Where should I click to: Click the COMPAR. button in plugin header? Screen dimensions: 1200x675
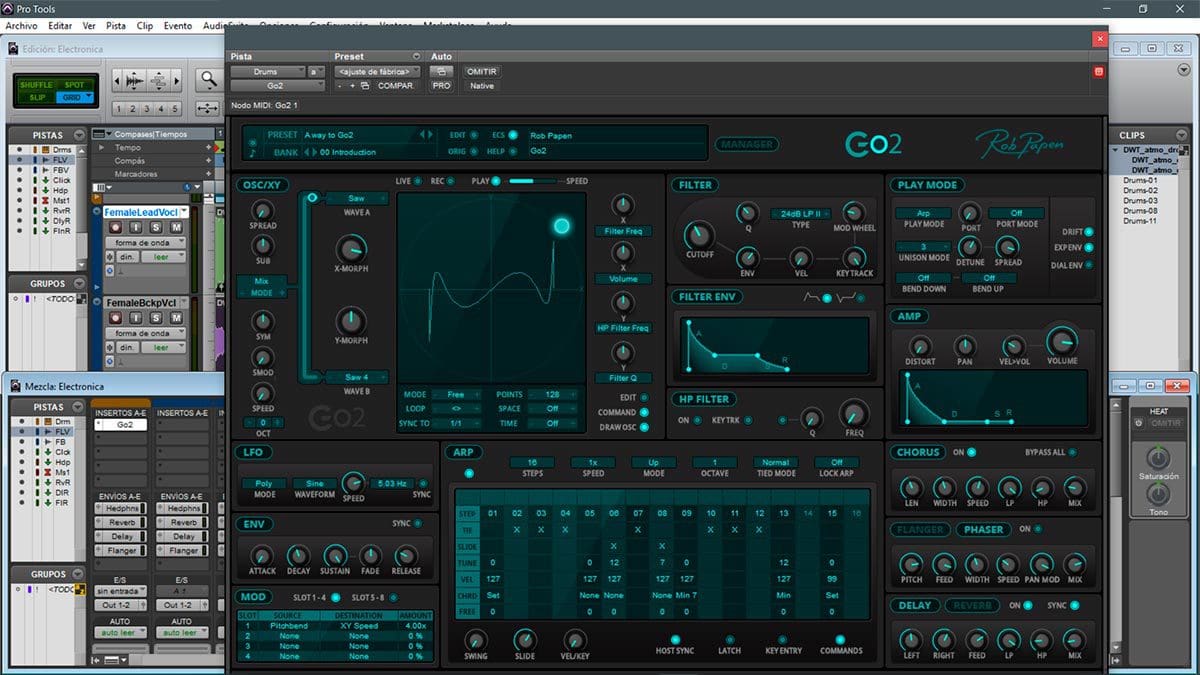click(395, 86)
